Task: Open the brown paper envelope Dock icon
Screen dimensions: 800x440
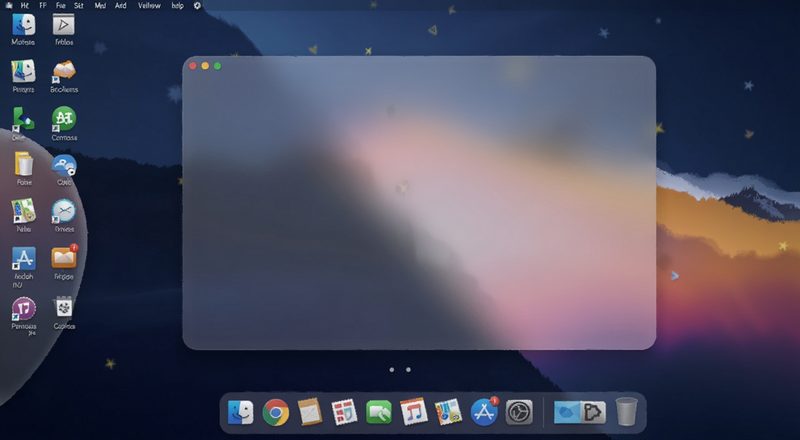Action: [310, 412]
